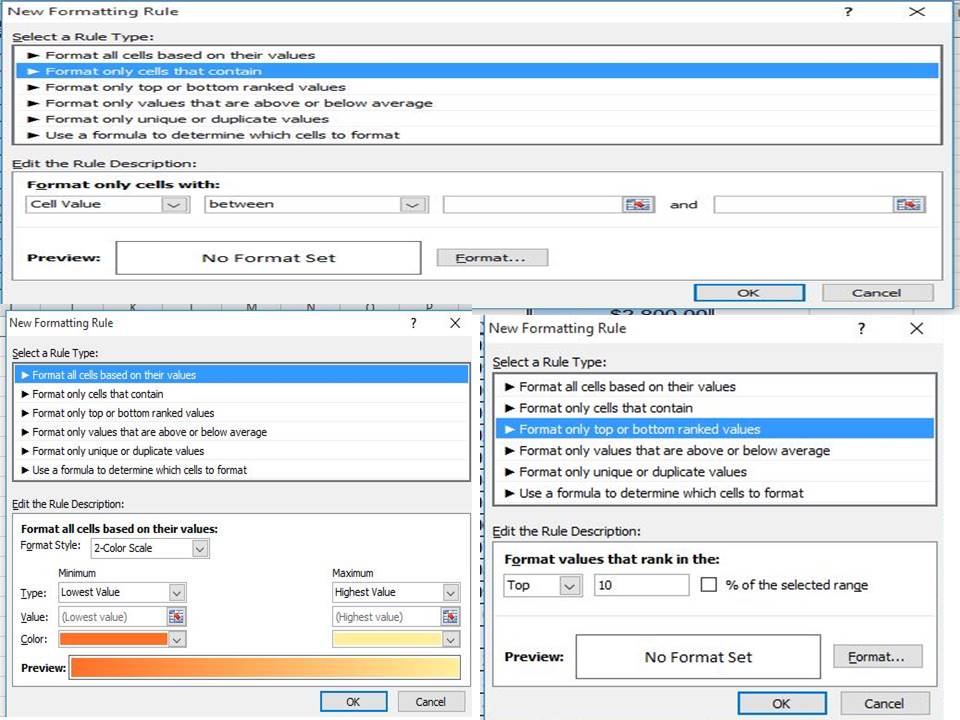Click the Maximum '(Highest value)' input field

387,617
